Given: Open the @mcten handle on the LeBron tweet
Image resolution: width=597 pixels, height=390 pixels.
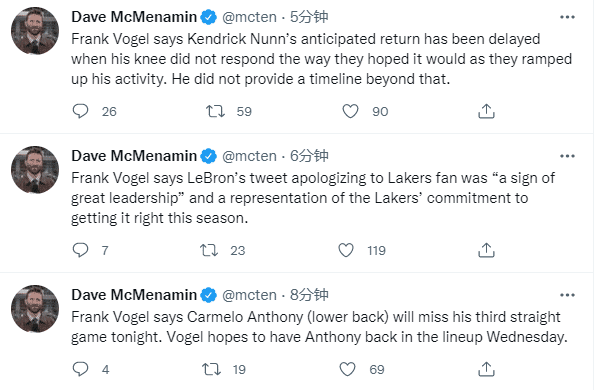Looking at the screenshot, I should (249, 156).
